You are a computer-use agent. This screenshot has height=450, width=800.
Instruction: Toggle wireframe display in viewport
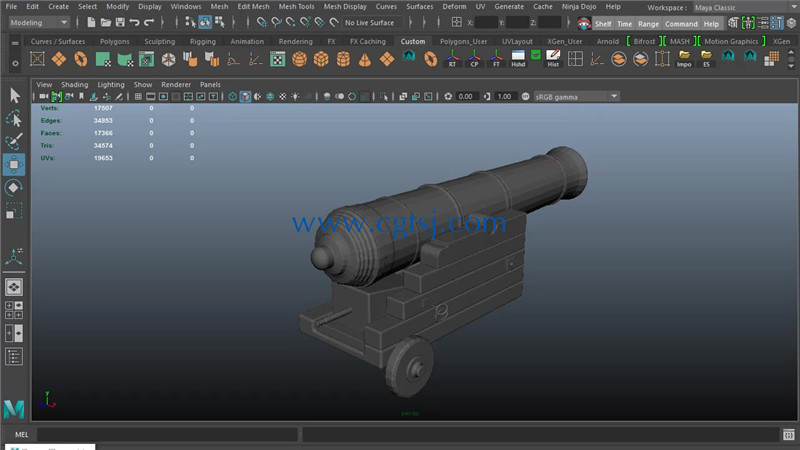pos(233,96)
